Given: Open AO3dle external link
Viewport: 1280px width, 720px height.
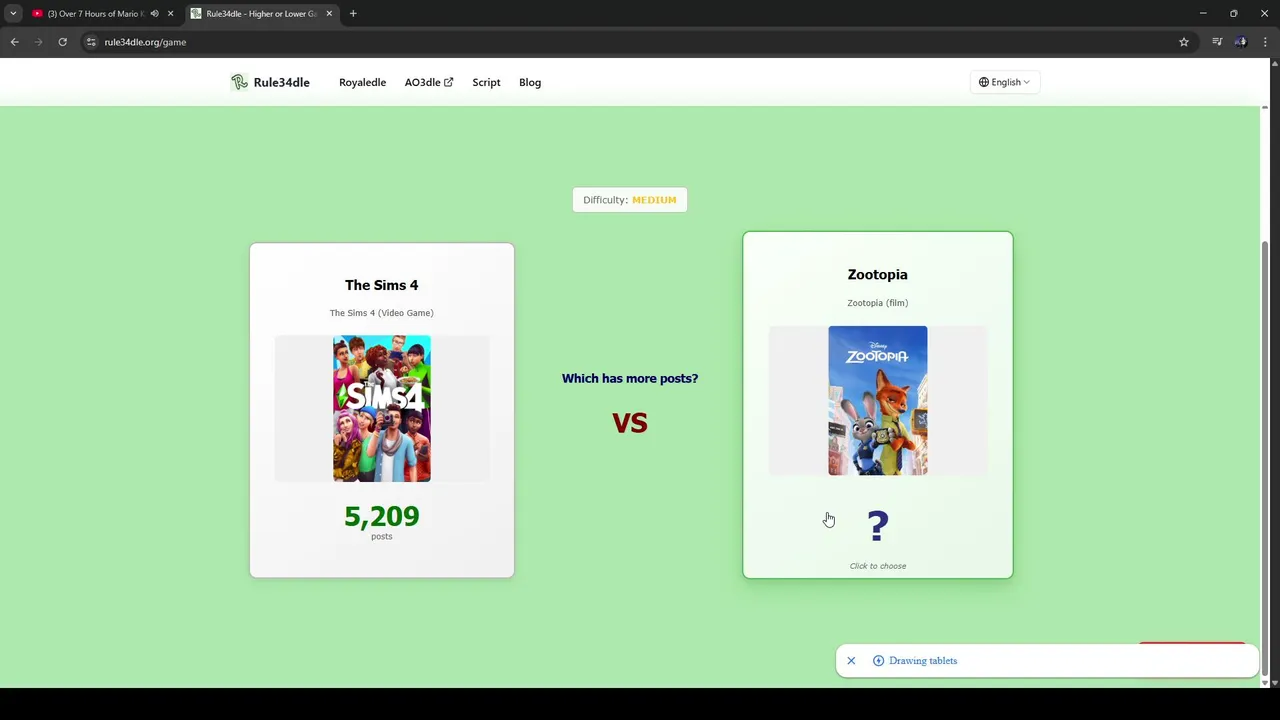Looking at the screenshot, I should pyautogui.click(x=428, y=82).
